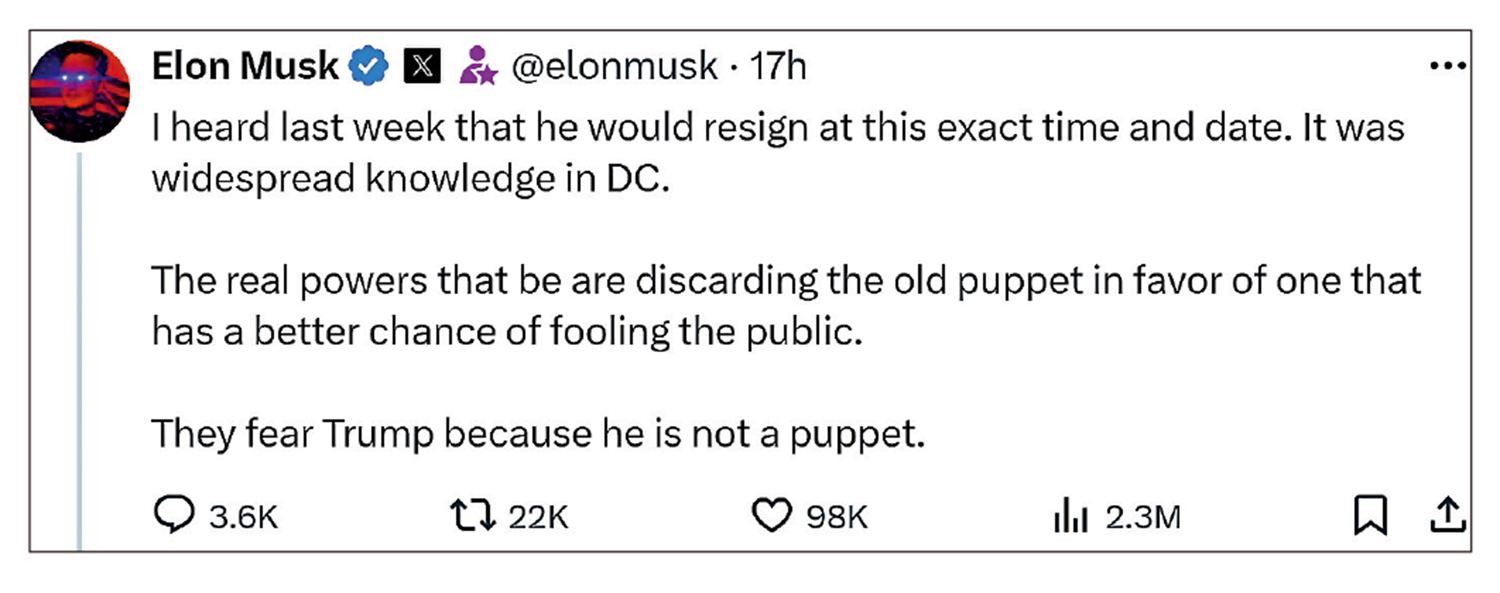Click the 98K likes count

pos(838,517)
